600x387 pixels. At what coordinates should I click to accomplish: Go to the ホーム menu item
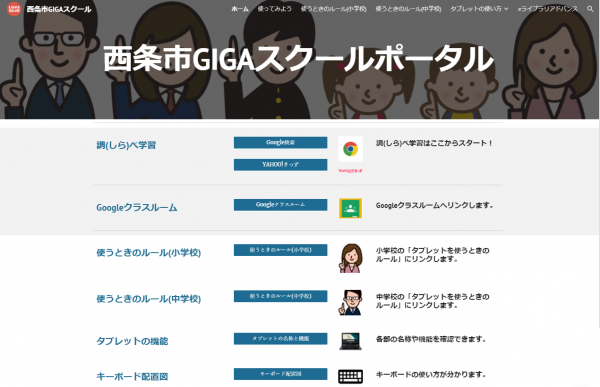click(240, 9)
